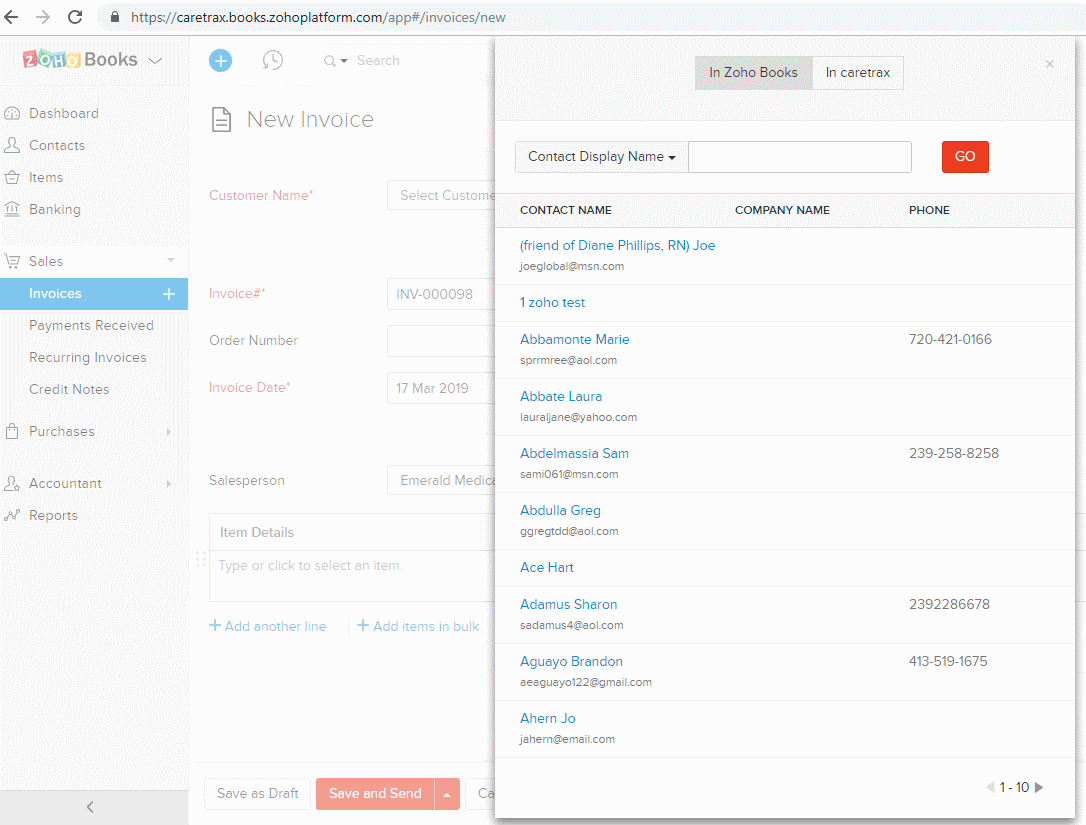1086x825 pixels.
Task: Click the drag handle beside item row
Action: (201, 559)
